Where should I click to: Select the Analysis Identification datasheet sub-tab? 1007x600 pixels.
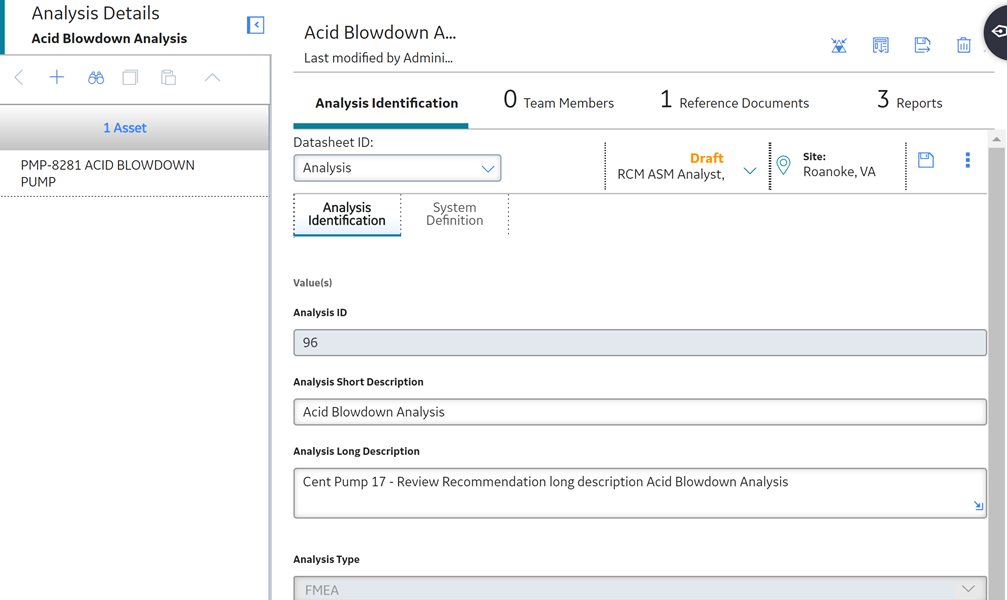click(347, 214)
